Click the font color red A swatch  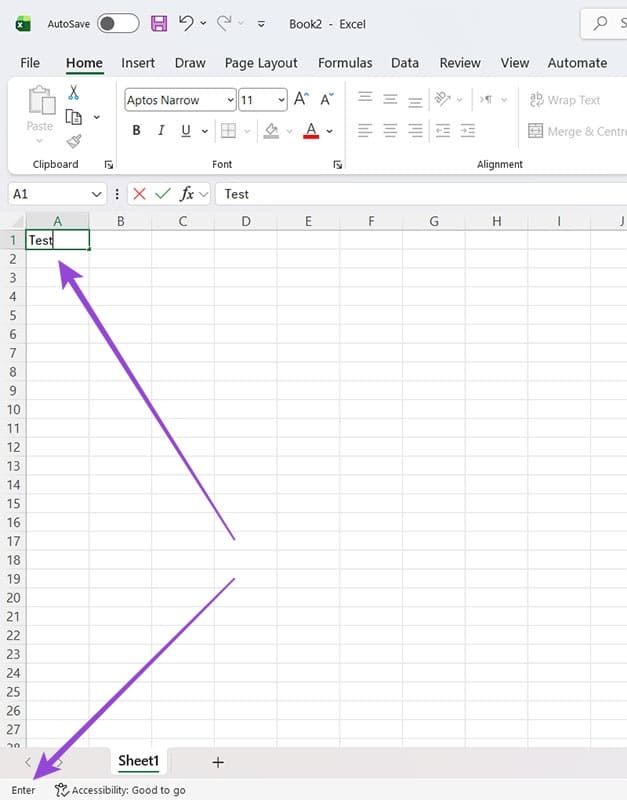click(311, 131)
